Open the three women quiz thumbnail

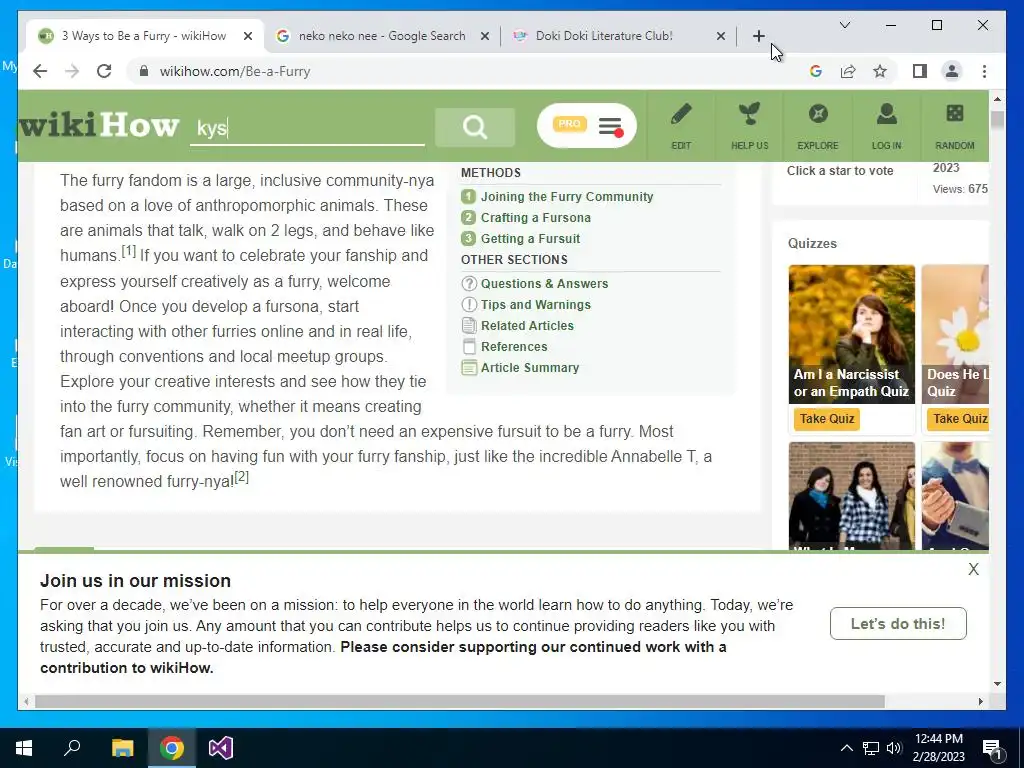coord(852,496)
